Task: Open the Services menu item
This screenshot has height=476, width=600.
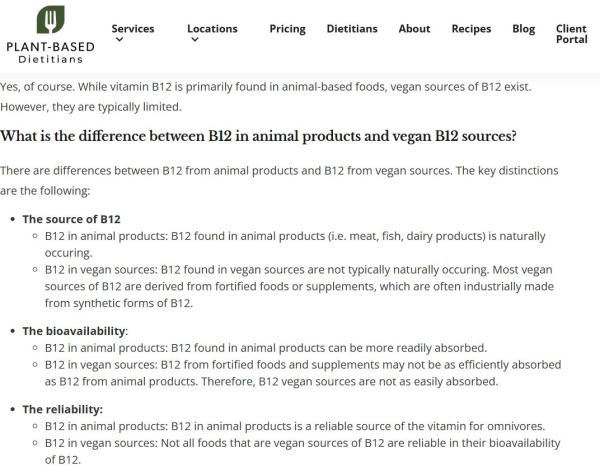Action: 133,29
